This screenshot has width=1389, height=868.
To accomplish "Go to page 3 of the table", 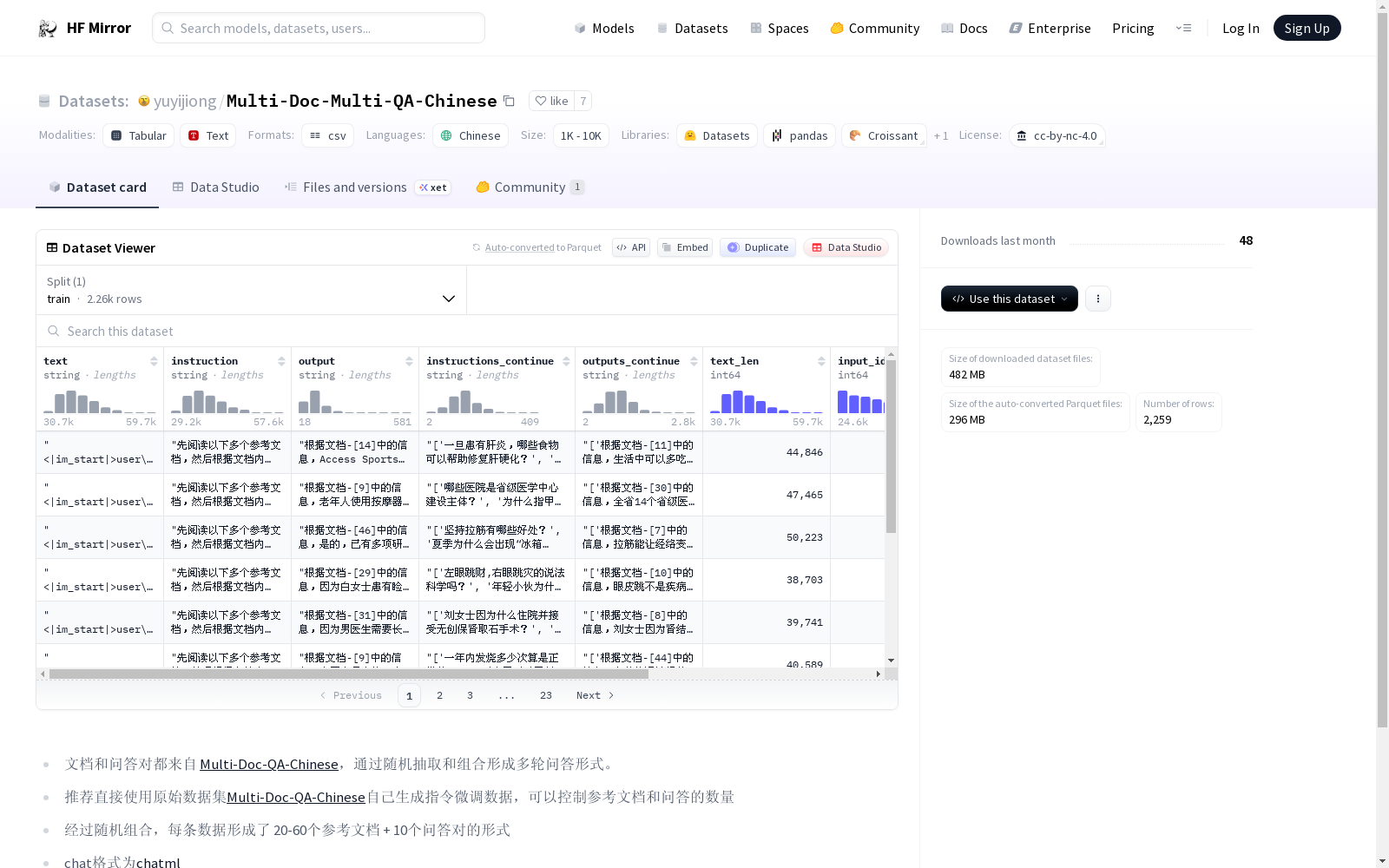I will coord(470,695).
